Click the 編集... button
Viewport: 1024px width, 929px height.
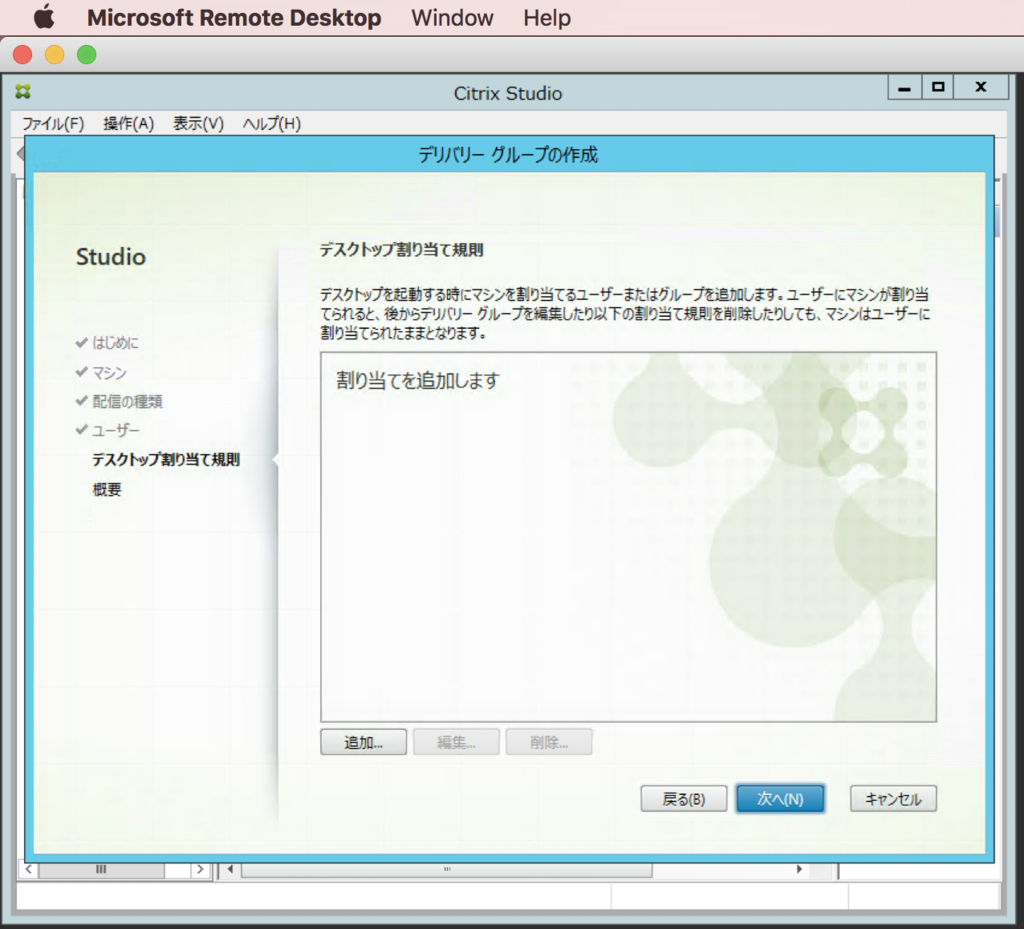coord(456,742)
